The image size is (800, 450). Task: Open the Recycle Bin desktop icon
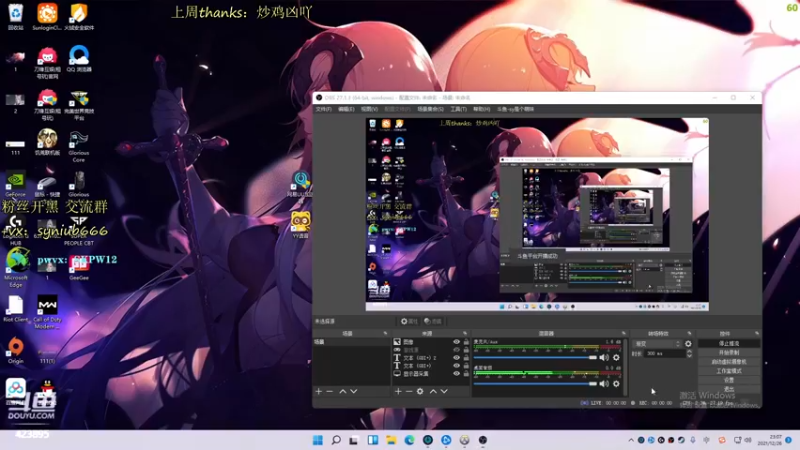click(x=16, y=16)
